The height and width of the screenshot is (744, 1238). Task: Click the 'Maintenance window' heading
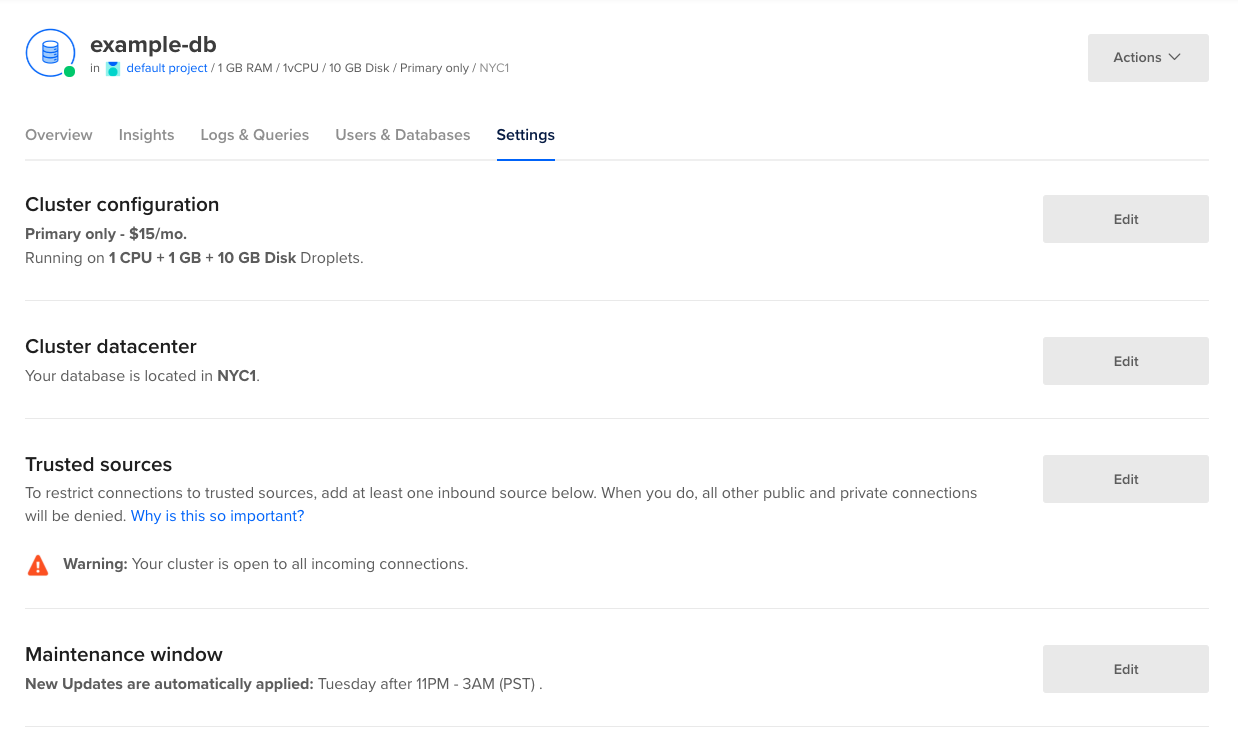124,654
